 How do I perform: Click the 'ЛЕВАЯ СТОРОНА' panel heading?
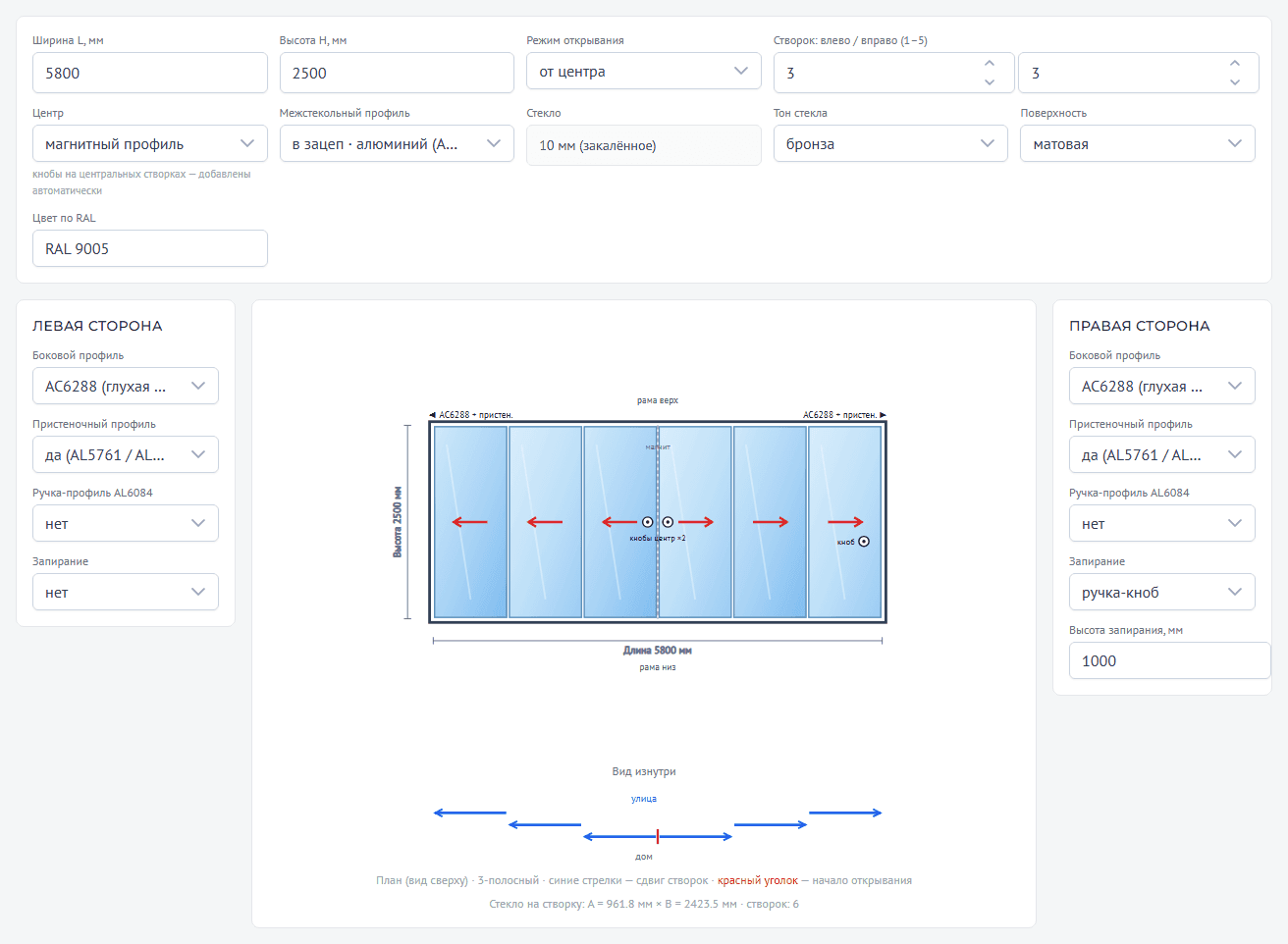[x=97, y=326]
